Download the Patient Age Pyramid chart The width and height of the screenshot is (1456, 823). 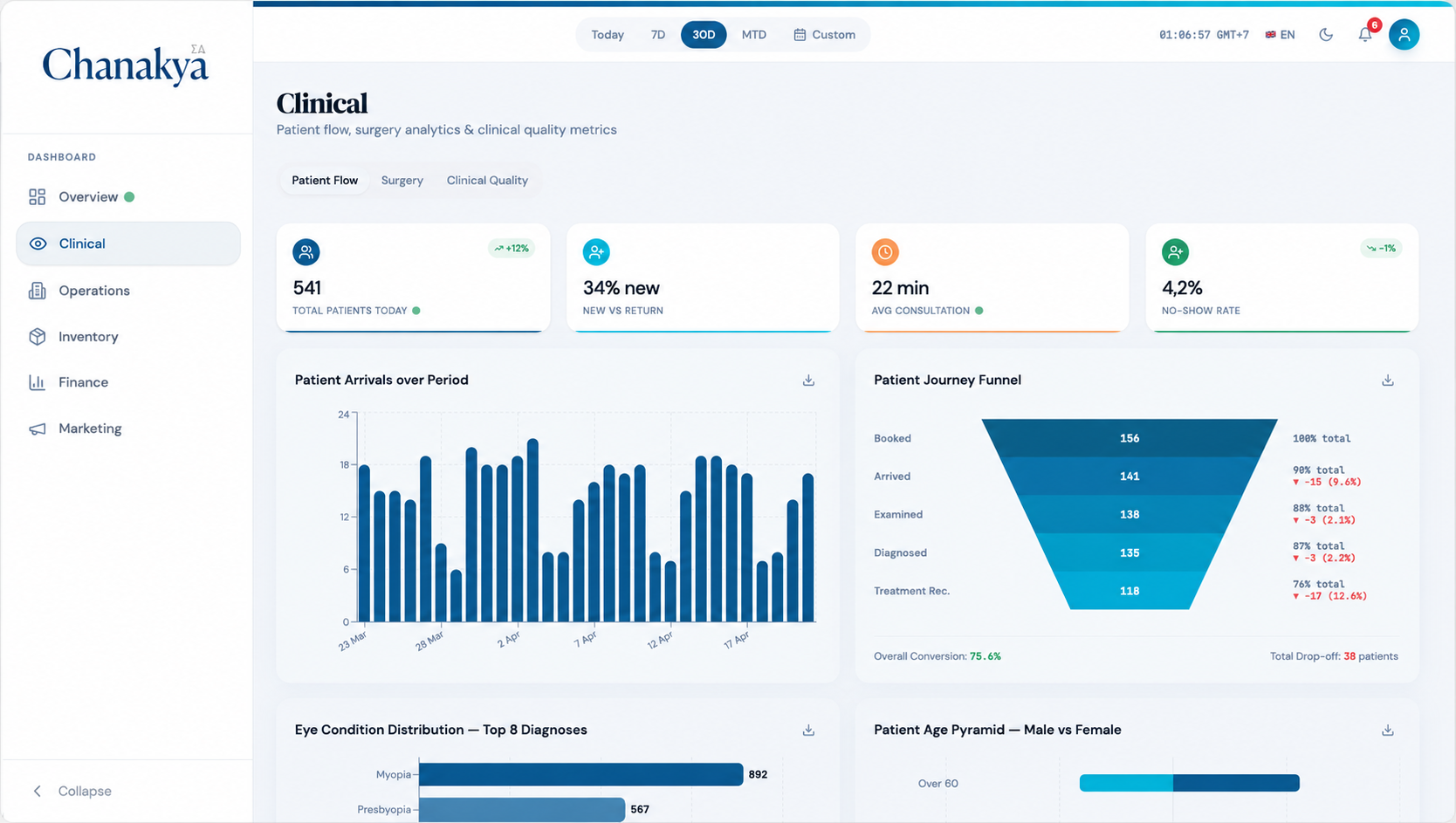[1388, 730]
